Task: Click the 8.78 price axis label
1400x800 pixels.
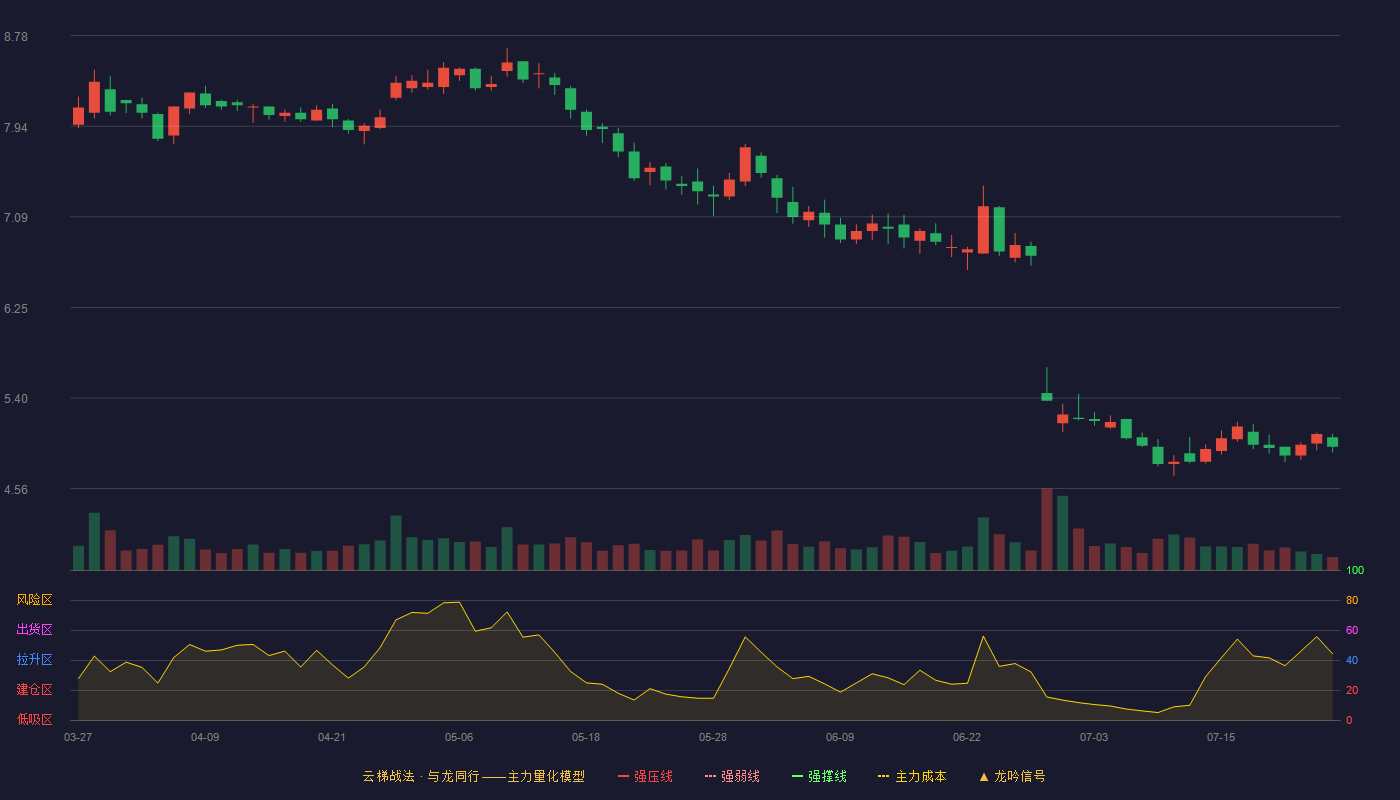Action: click(16, 37)
